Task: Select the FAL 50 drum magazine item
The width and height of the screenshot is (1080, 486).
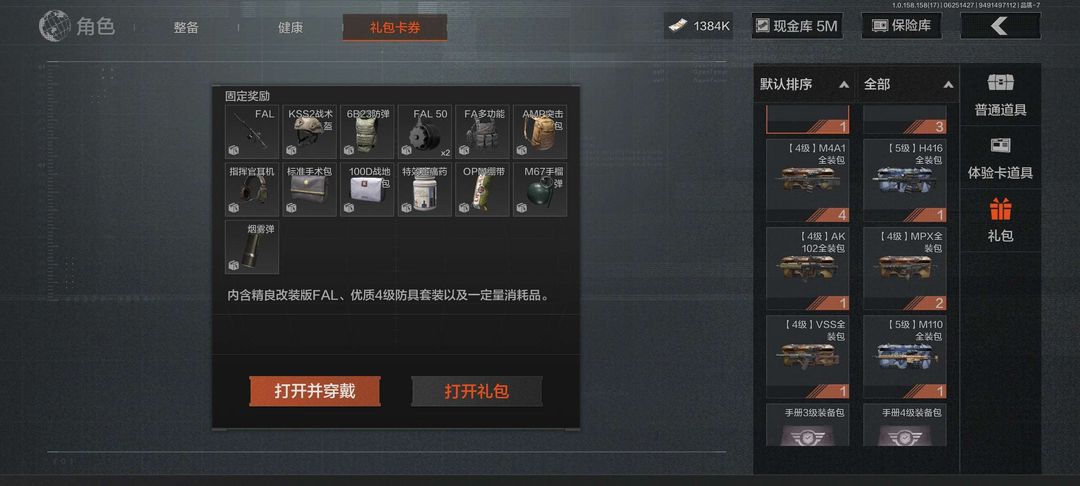Action: (425, 131)
